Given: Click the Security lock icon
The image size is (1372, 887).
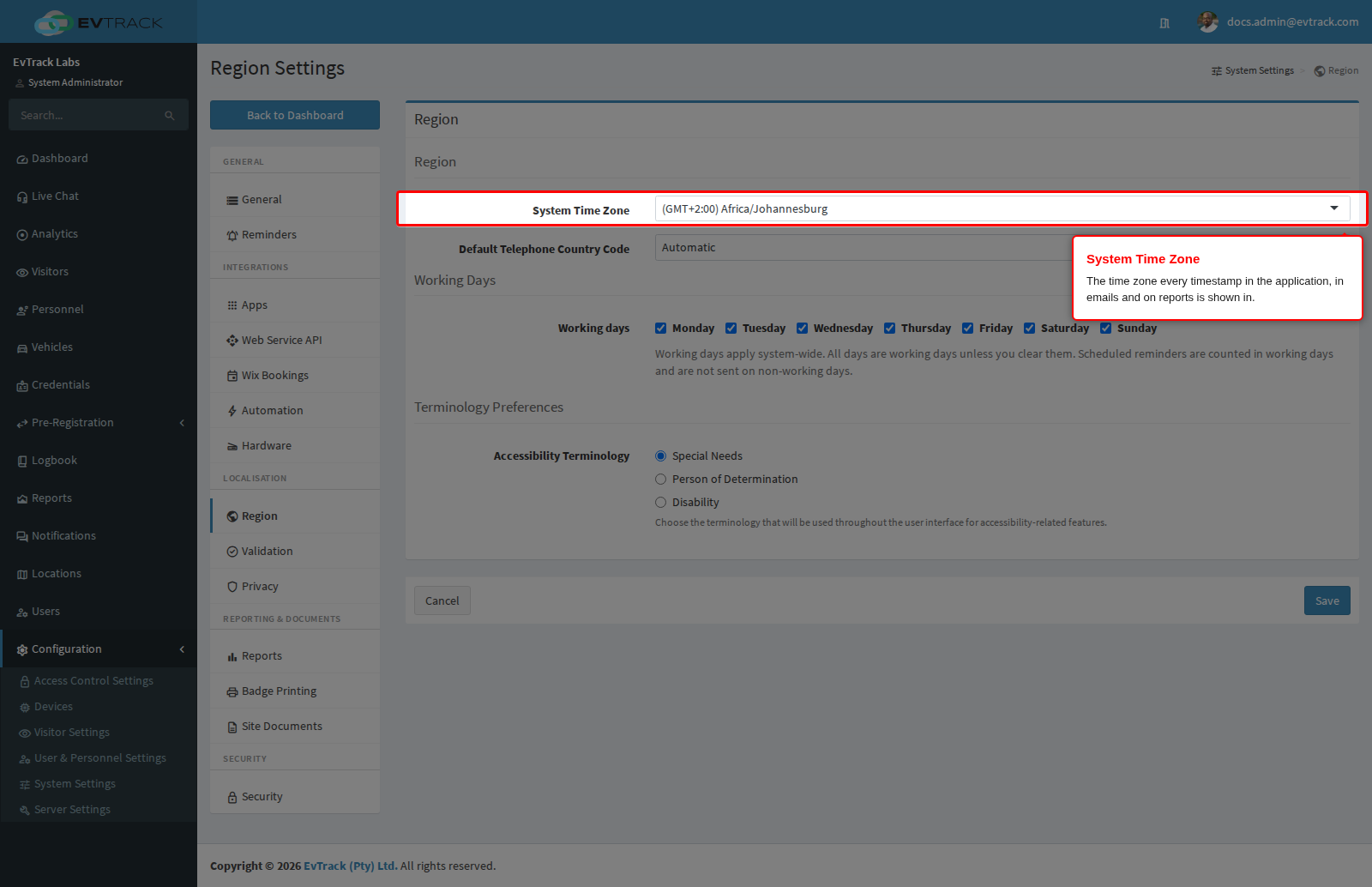Looking at the screenshot, I should pyautogui.click(x=232, y=798).
